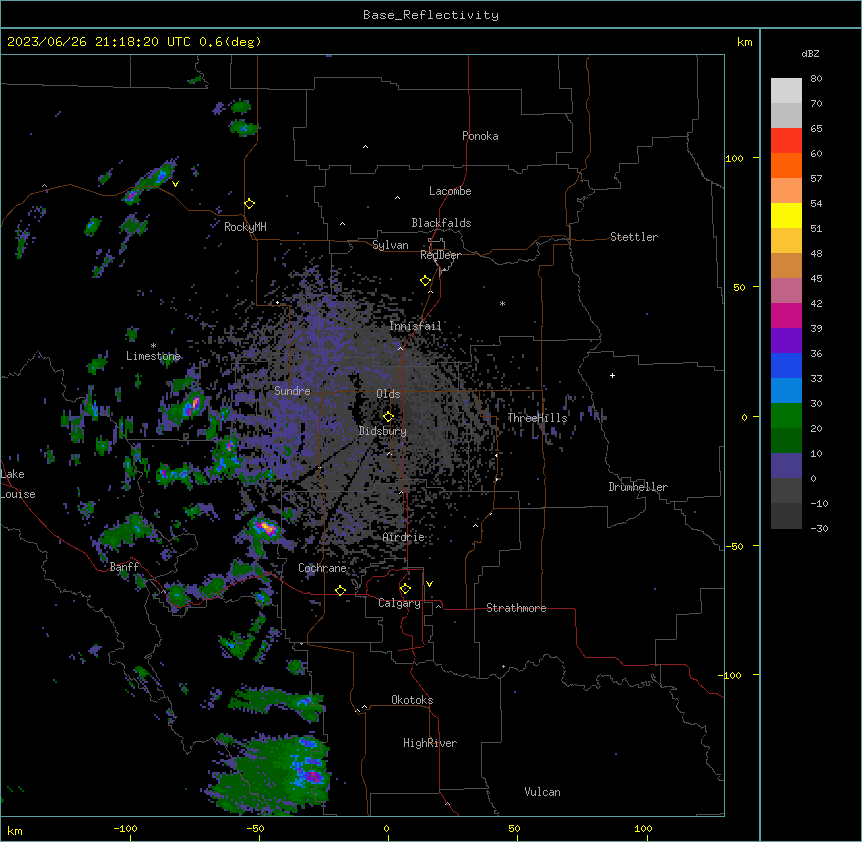Click the HighRiver label
This screenshot has height=842, width=862.
430,743
